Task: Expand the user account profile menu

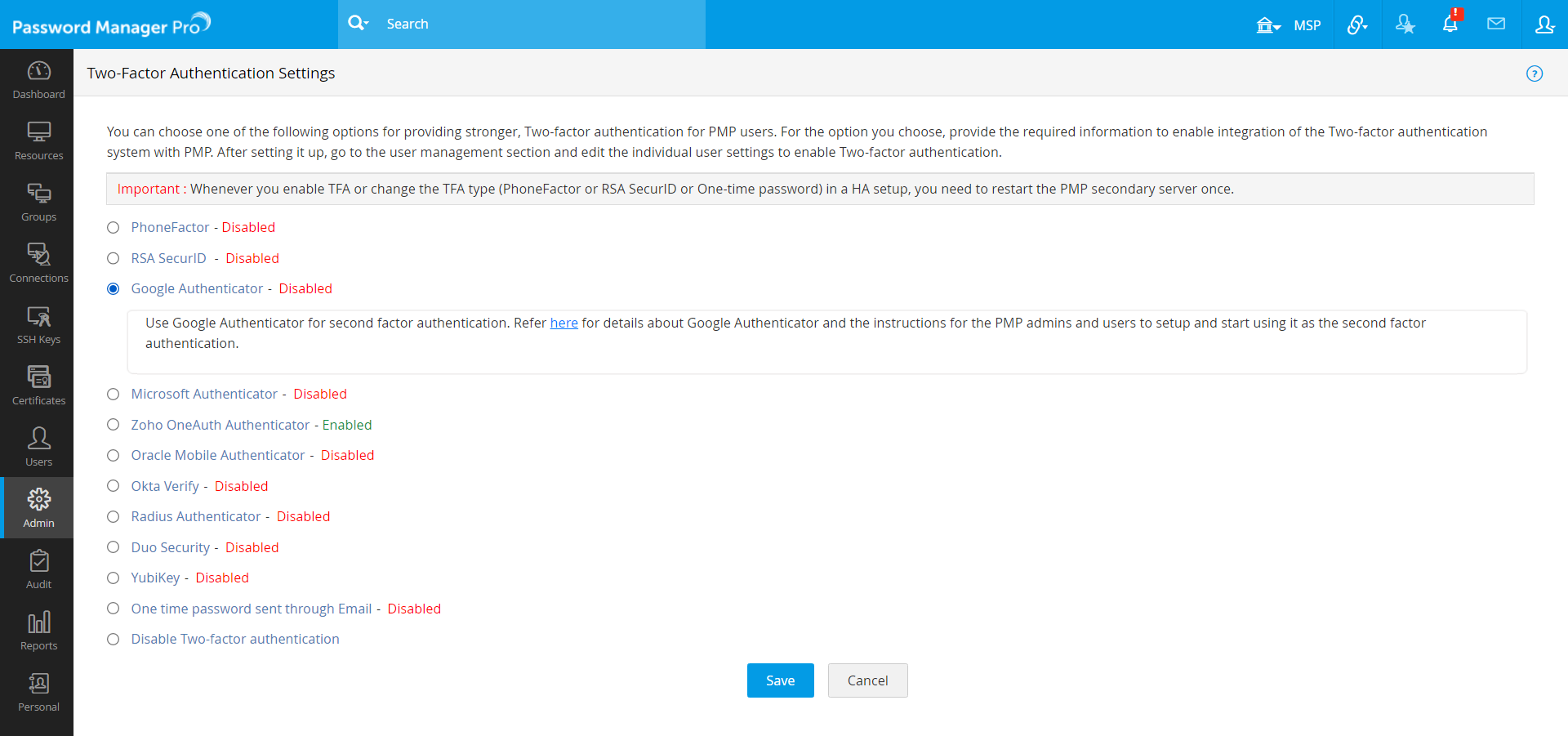Action: pos(1544,25)
